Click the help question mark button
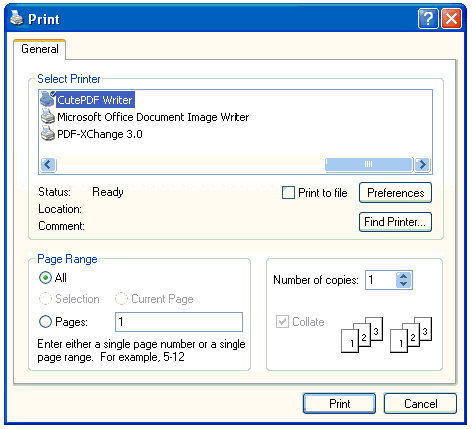The height and width of the screenshot is (429, 472). (428, 19)
